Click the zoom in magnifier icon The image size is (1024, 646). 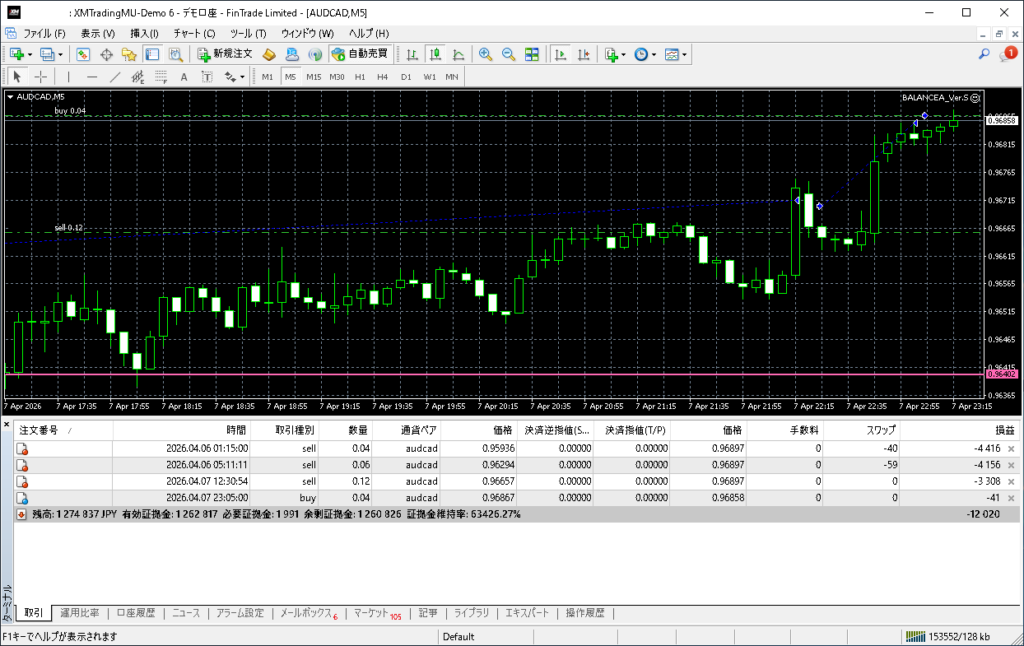point(485,54)
